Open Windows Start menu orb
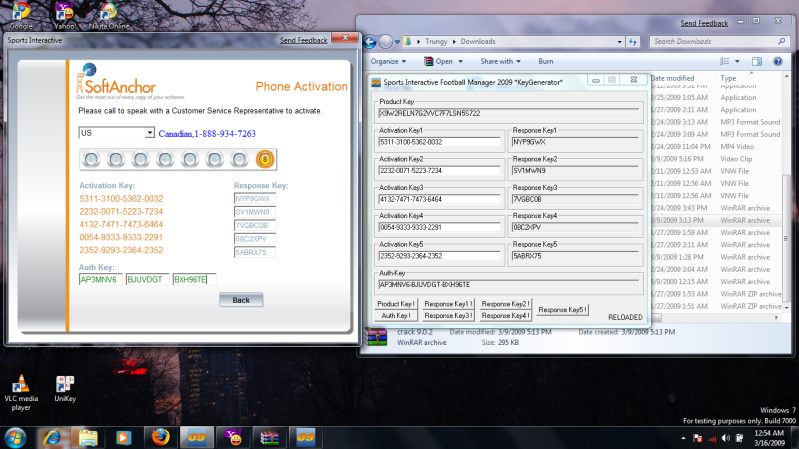 (15, 438)
